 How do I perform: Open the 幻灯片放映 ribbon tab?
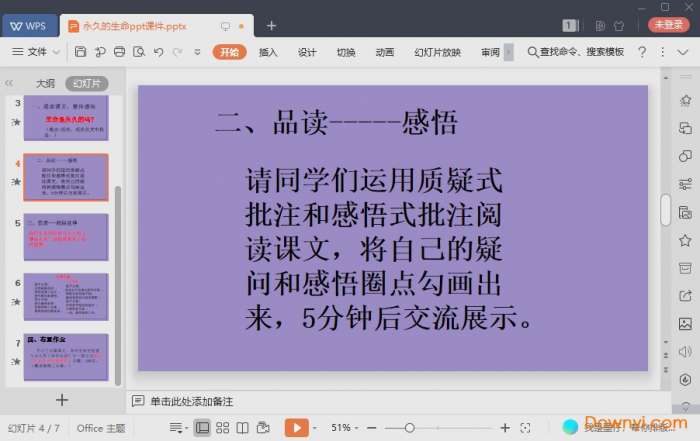tap(437, 52)
